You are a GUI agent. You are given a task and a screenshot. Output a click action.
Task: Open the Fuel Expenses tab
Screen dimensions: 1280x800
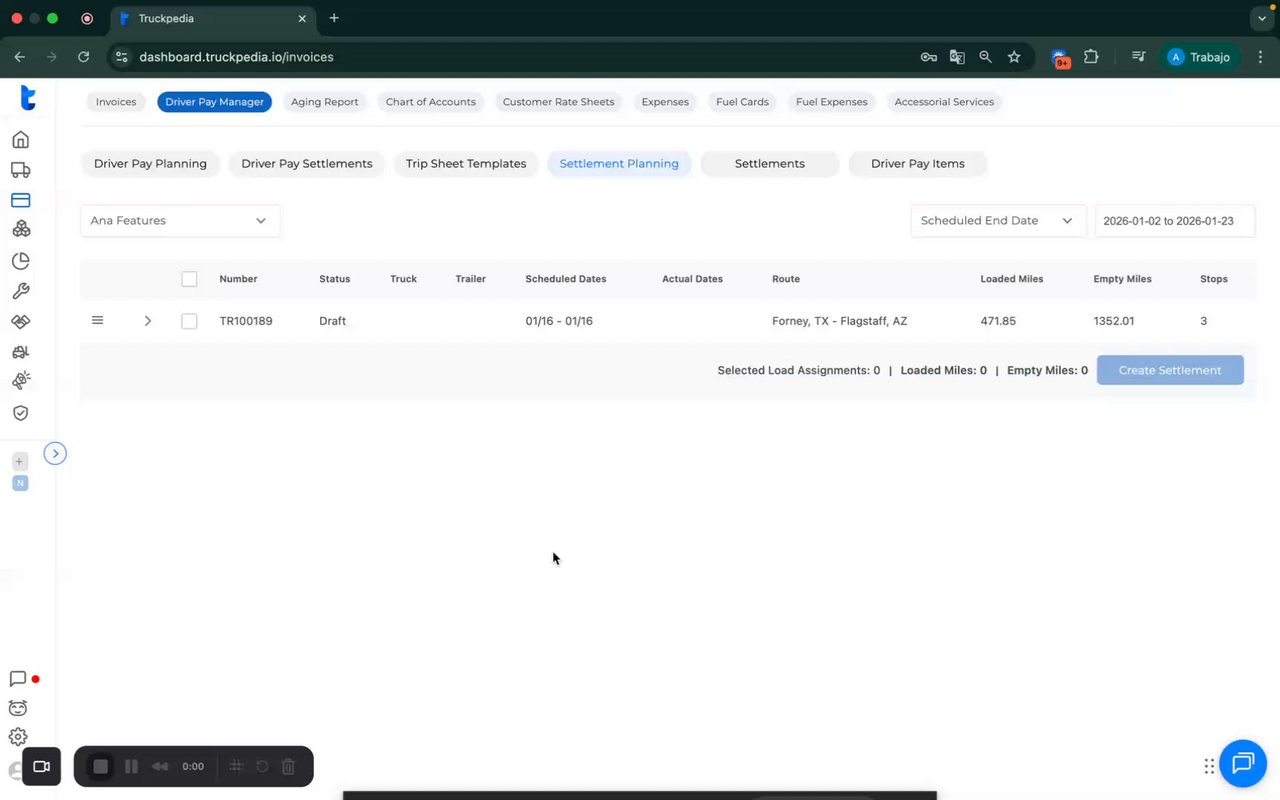pos(831,102)
